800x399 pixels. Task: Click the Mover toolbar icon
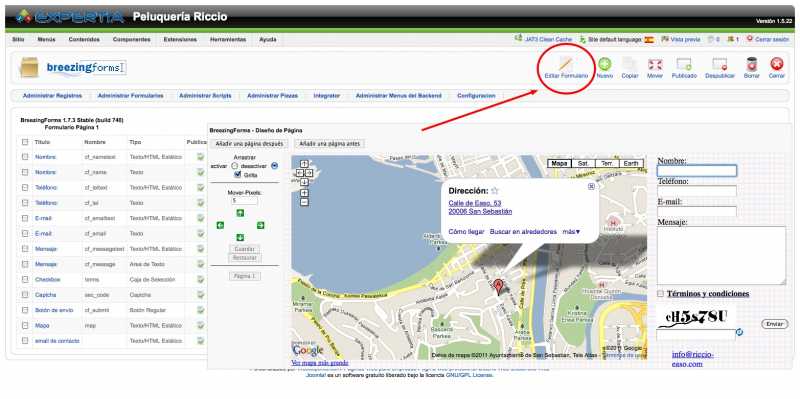pos(655,64)
